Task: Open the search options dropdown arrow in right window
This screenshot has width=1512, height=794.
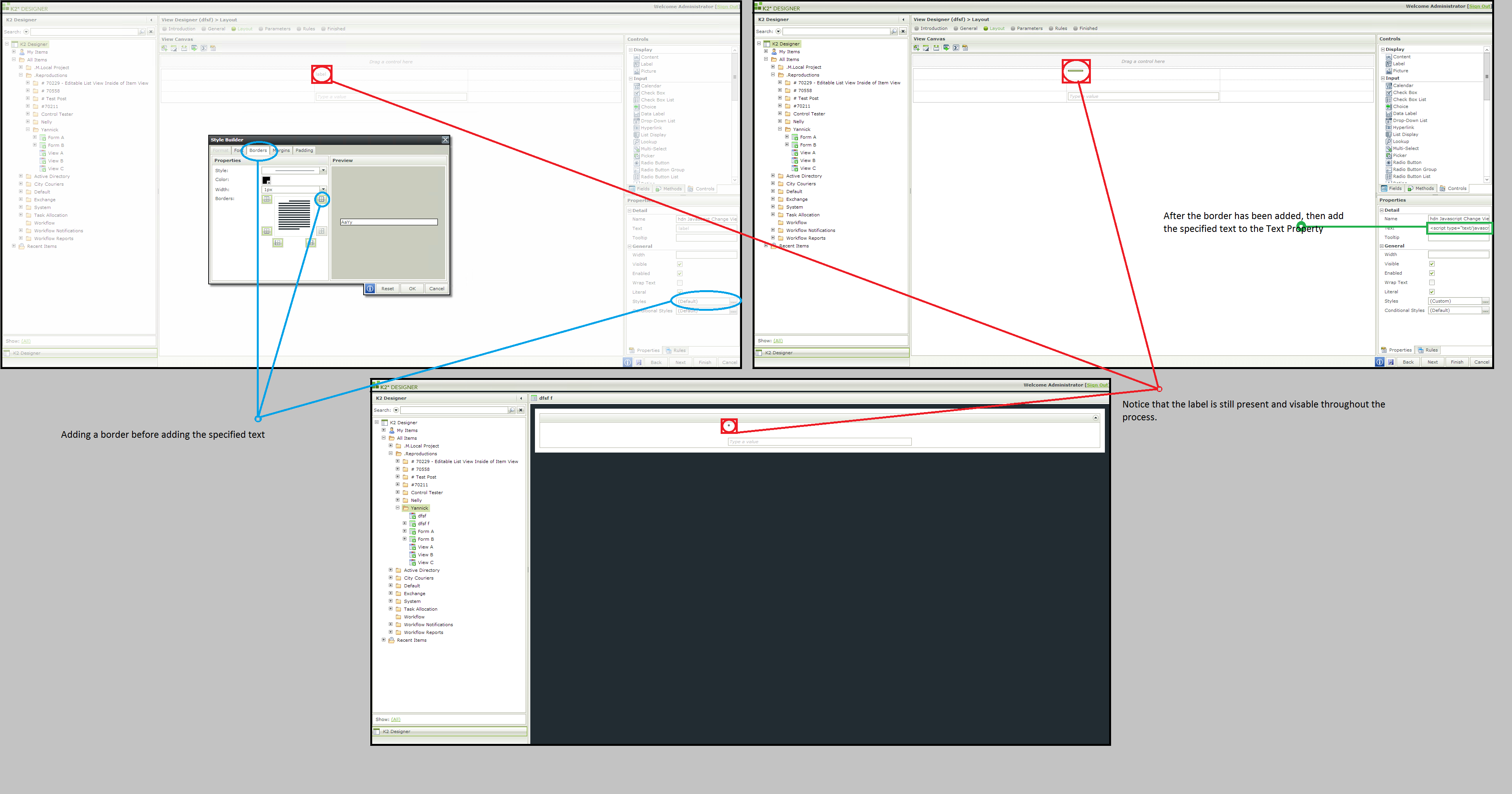Action: (778, 32)
